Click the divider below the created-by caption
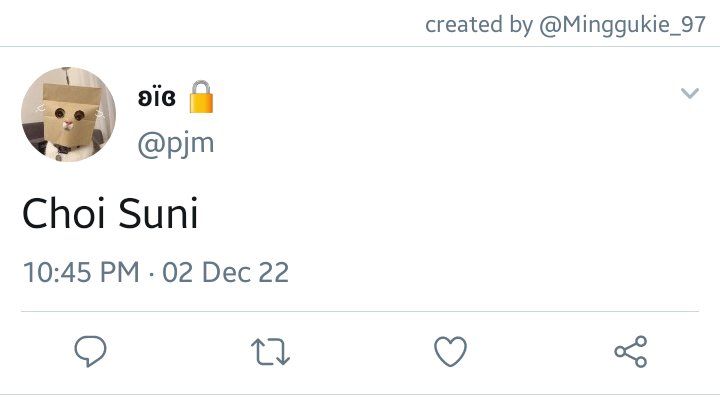This screenshot has width=720, height=406. click(360, 46)
